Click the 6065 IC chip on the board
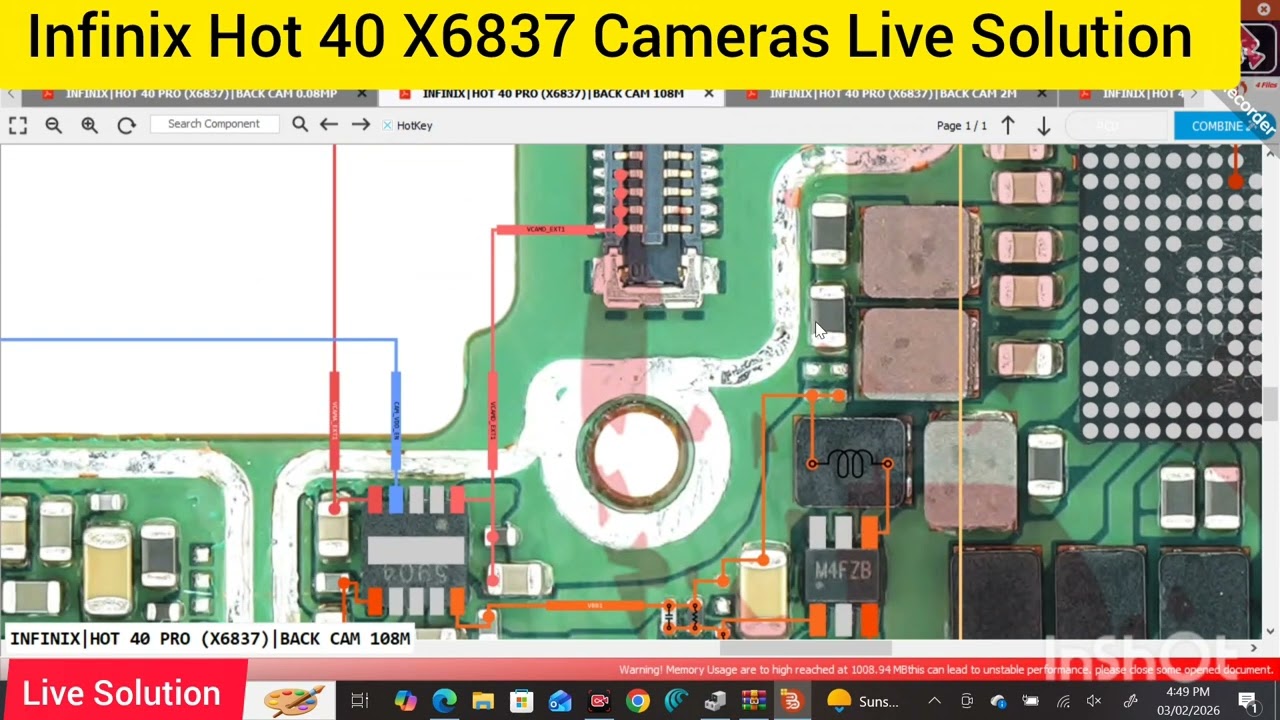The image size is (1280, 720). click(415, 552)
